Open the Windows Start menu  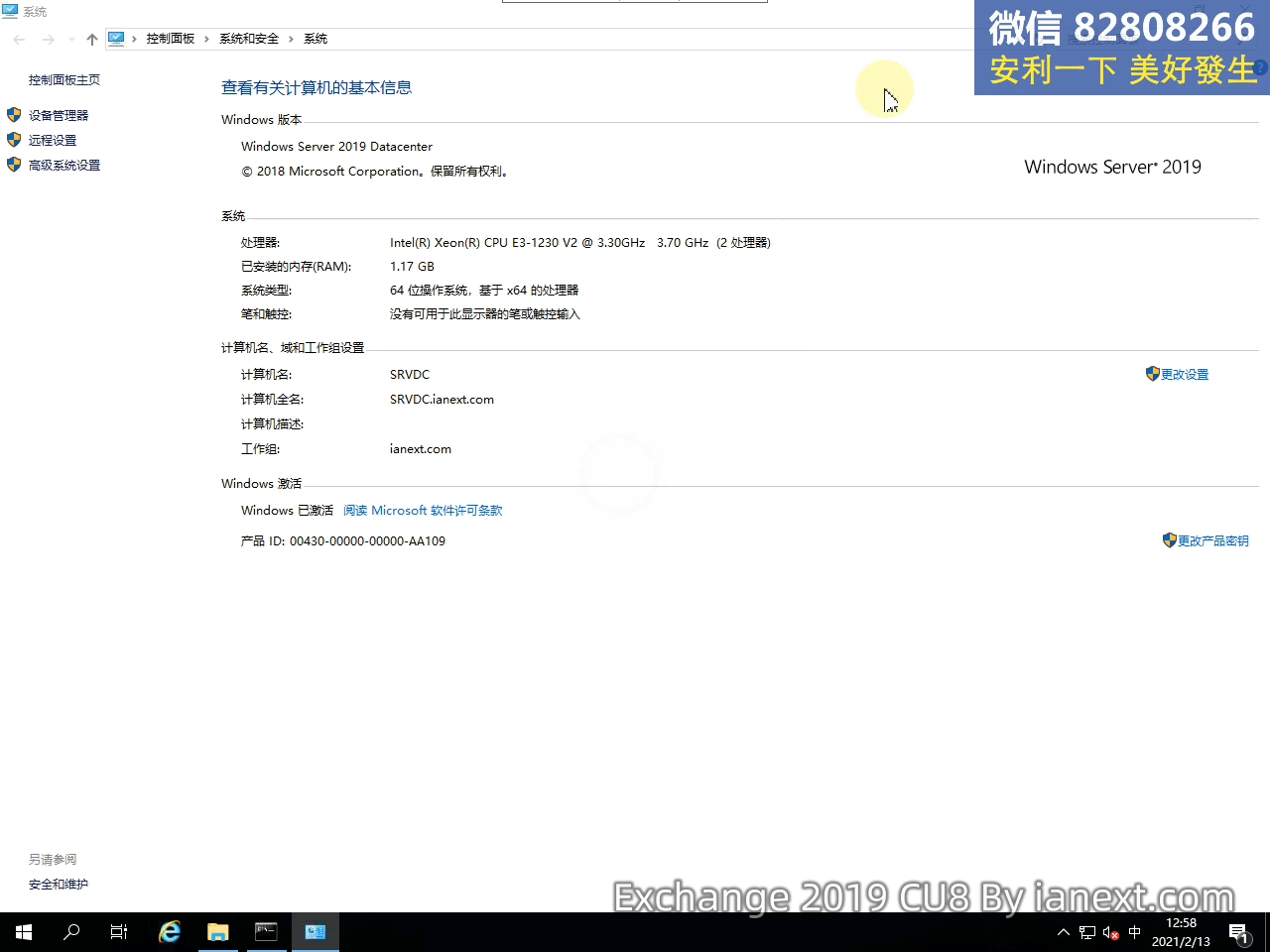point(24,932)
